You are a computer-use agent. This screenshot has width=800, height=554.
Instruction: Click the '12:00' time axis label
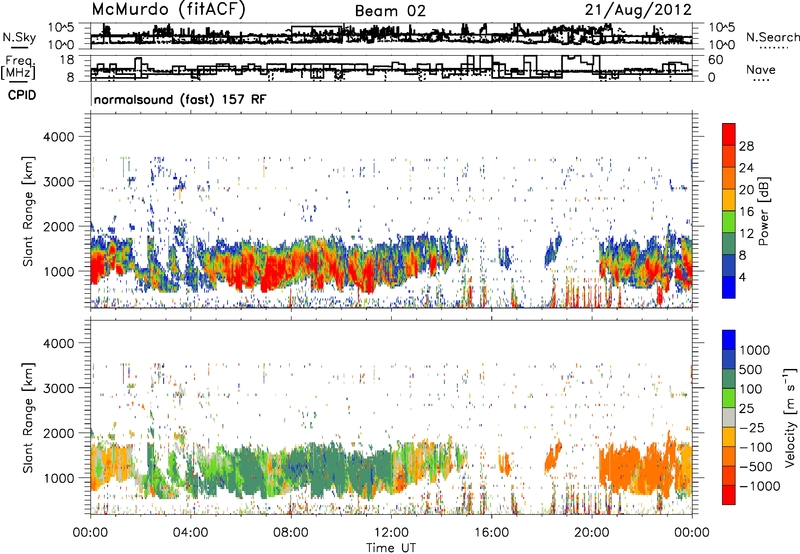(x=391, y=533)
